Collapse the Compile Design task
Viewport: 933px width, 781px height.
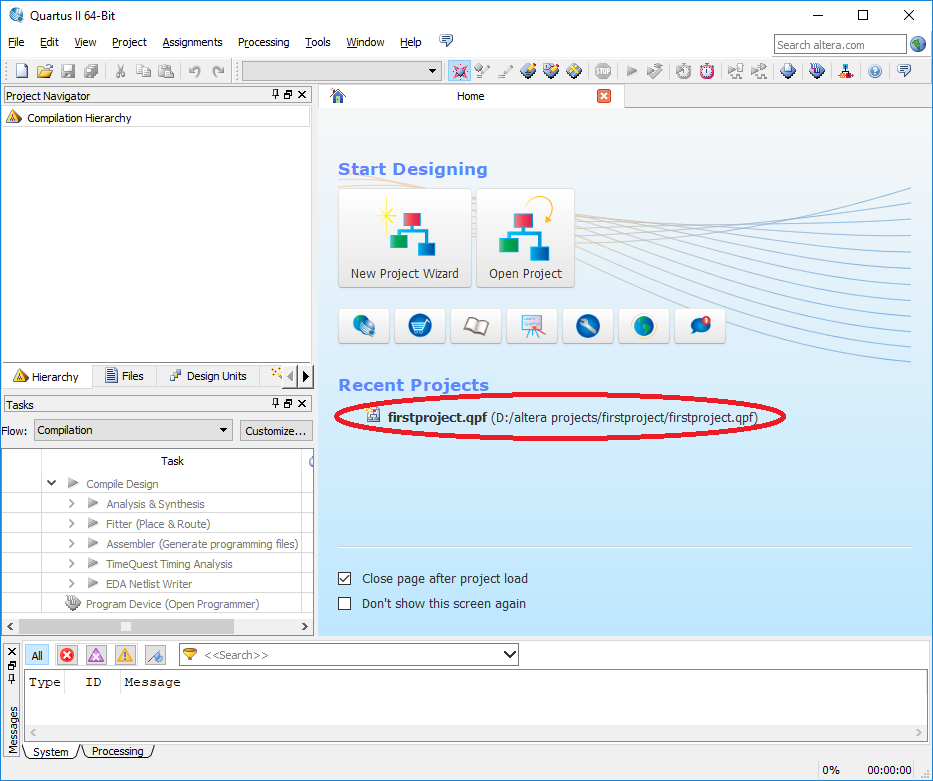(x=52, y=483)
